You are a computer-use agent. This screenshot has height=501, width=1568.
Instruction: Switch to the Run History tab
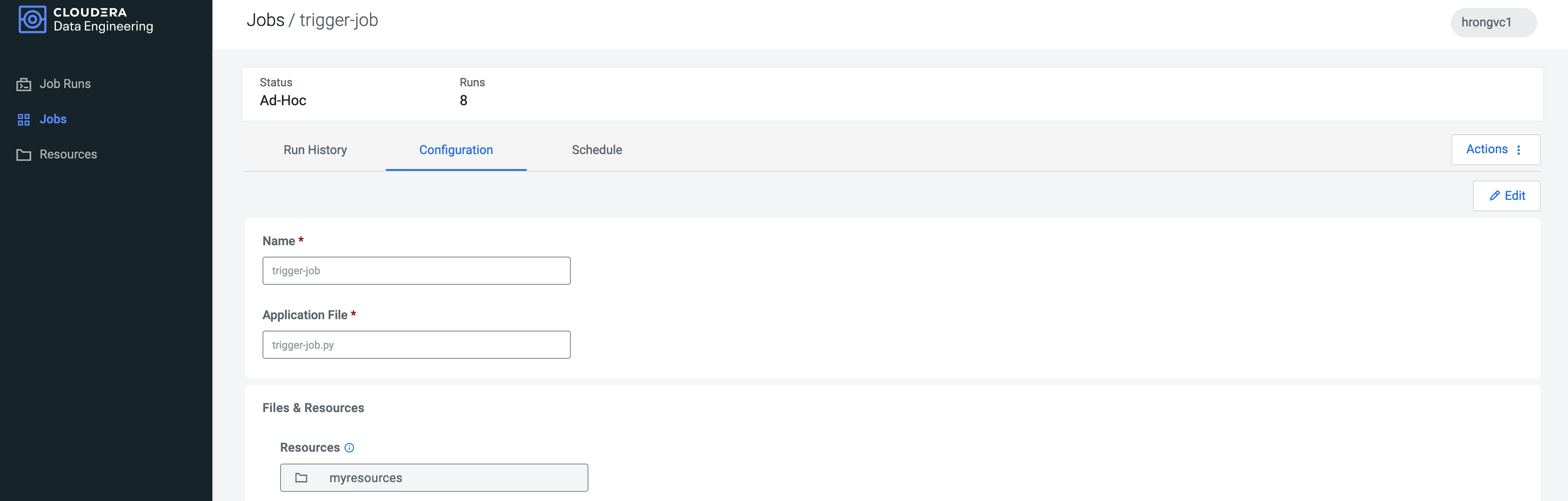(x=314, y=150)
